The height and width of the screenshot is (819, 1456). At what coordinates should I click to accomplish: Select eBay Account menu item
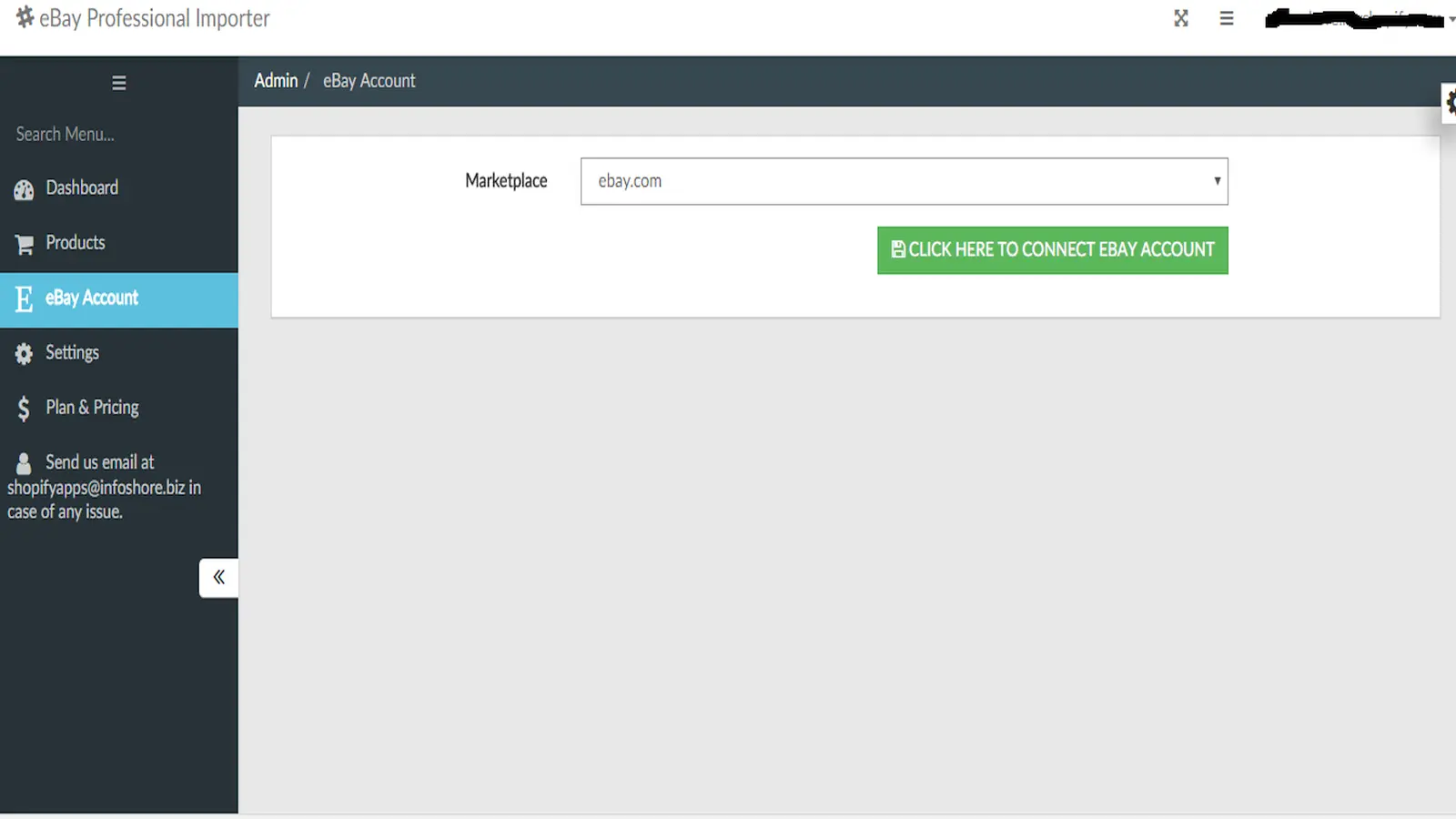pos(119,299)
